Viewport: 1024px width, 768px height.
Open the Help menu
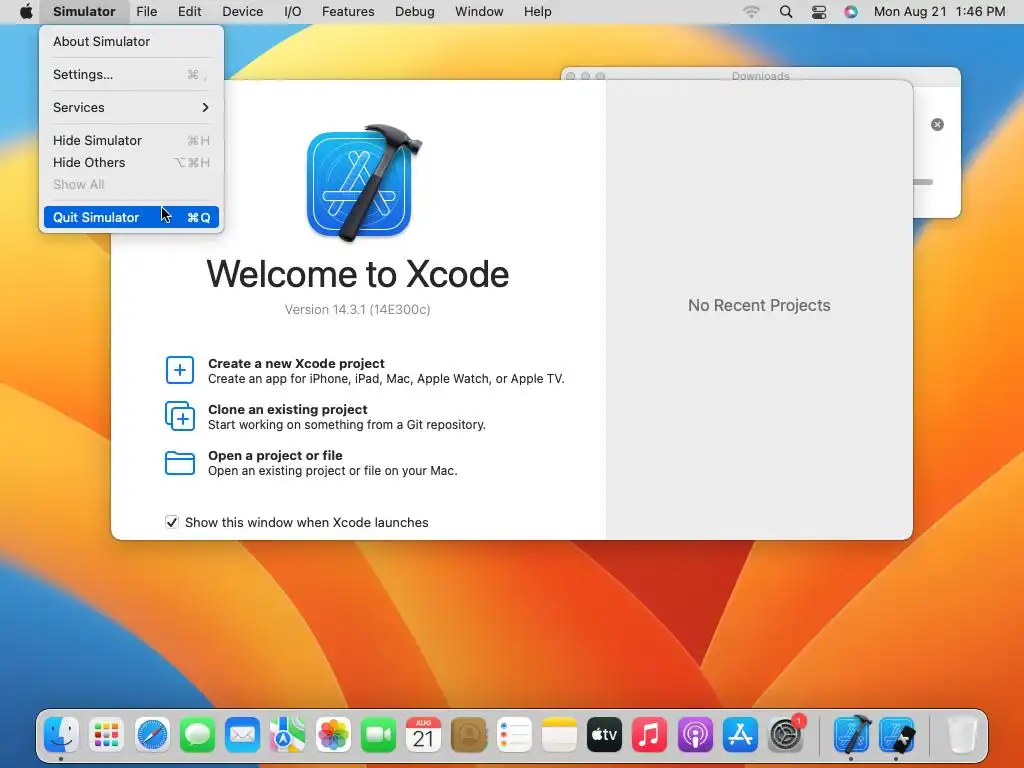pyautogui.click(x=537, y=11)
